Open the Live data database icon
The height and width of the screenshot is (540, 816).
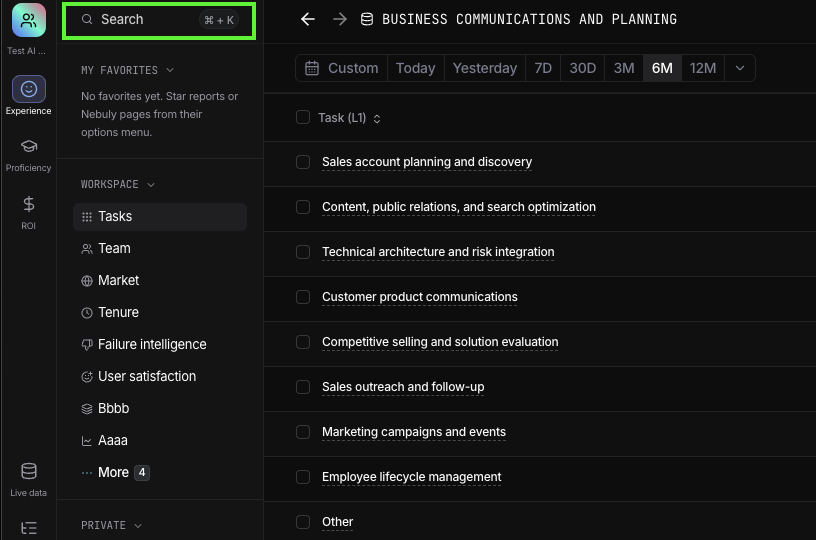click(29, 471)
